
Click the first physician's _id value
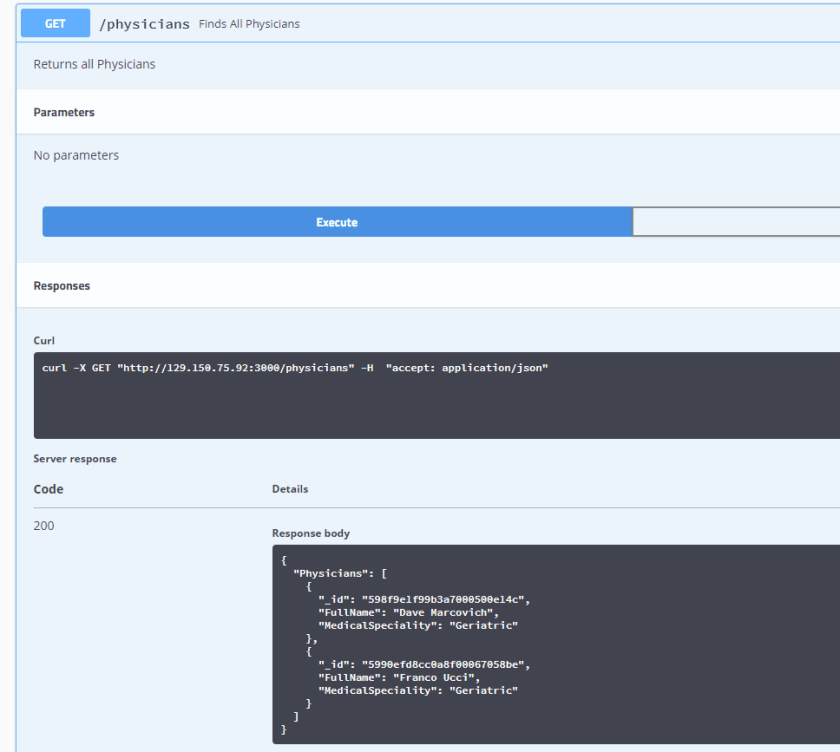click(444, 599)
